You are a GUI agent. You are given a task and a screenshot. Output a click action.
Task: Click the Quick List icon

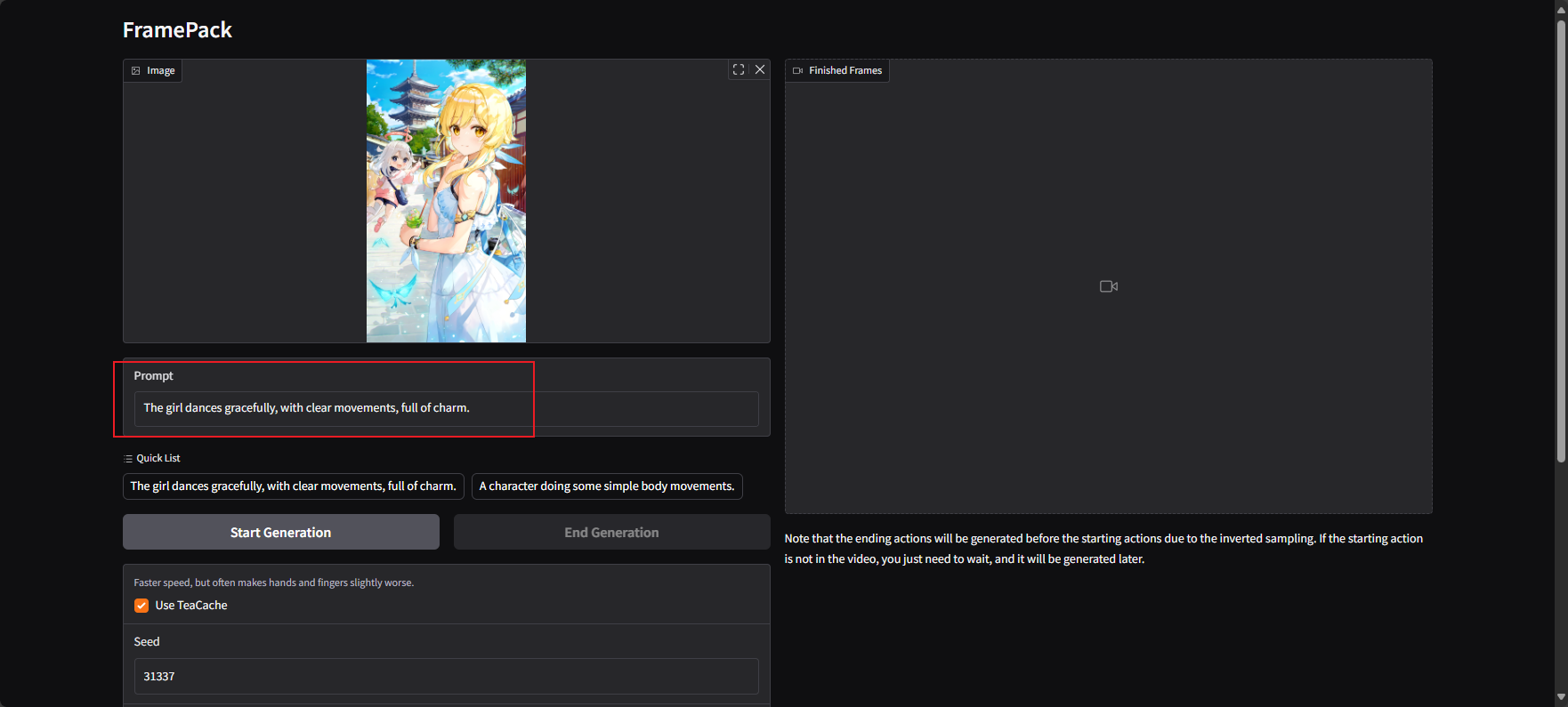[x=128, y=459]
